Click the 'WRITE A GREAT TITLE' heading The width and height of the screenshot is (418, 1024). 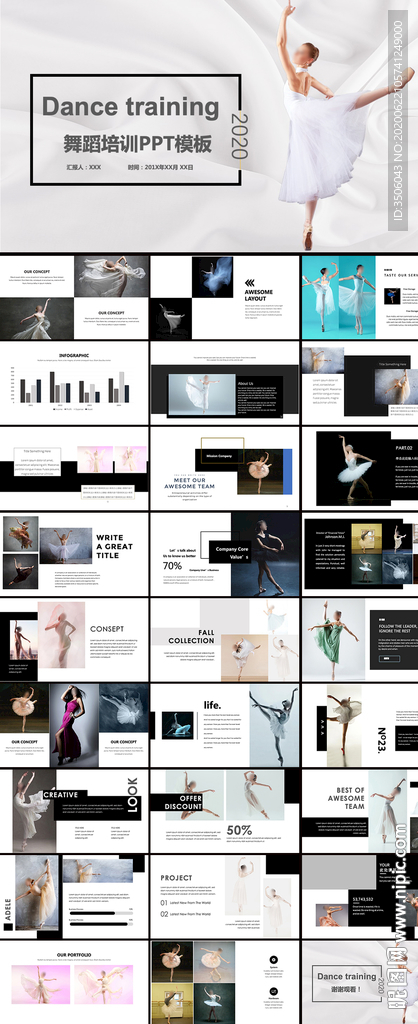pos(114,547)
